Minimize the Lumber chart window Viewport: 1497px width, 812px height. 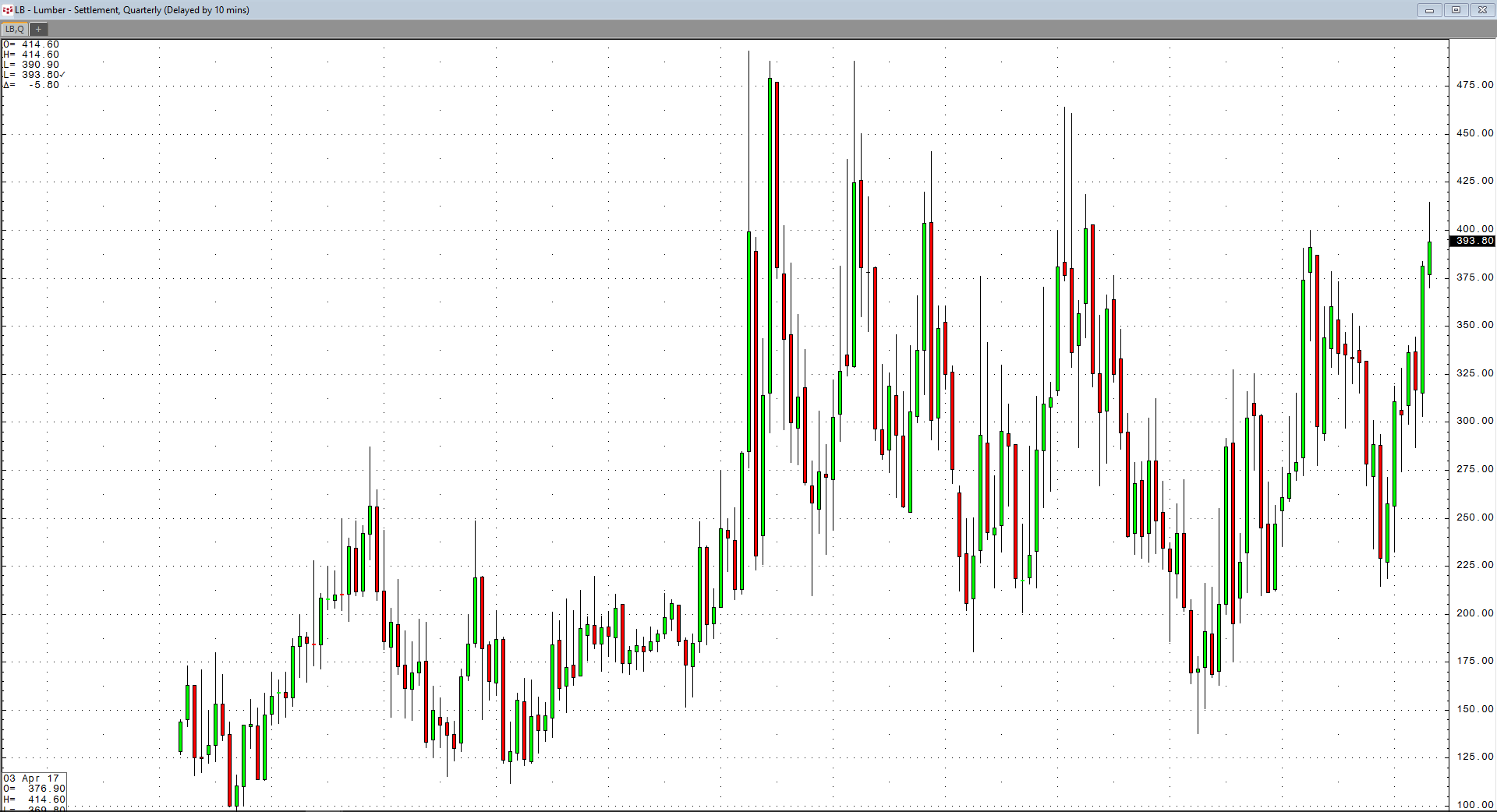pos(1429,10)
